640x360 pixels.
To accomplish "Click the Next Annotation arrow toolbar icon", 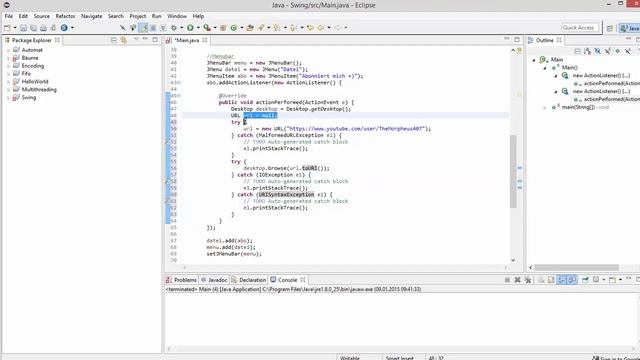I will [x=277, y=28].
